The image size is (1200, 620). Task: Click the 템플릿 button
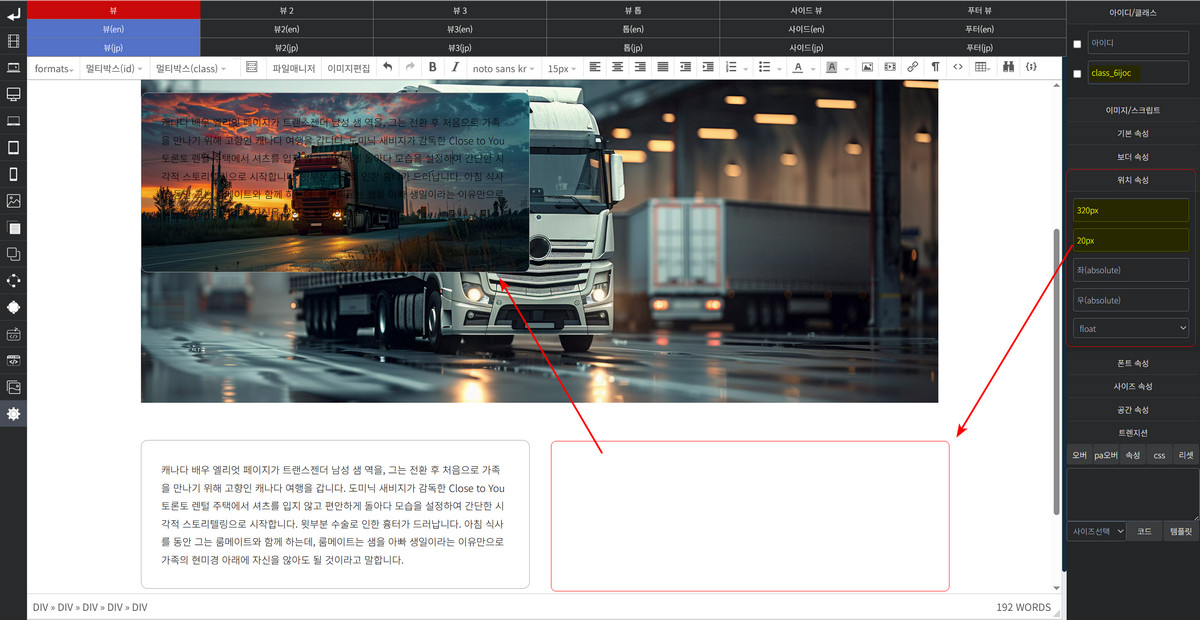pos(1180,532)
